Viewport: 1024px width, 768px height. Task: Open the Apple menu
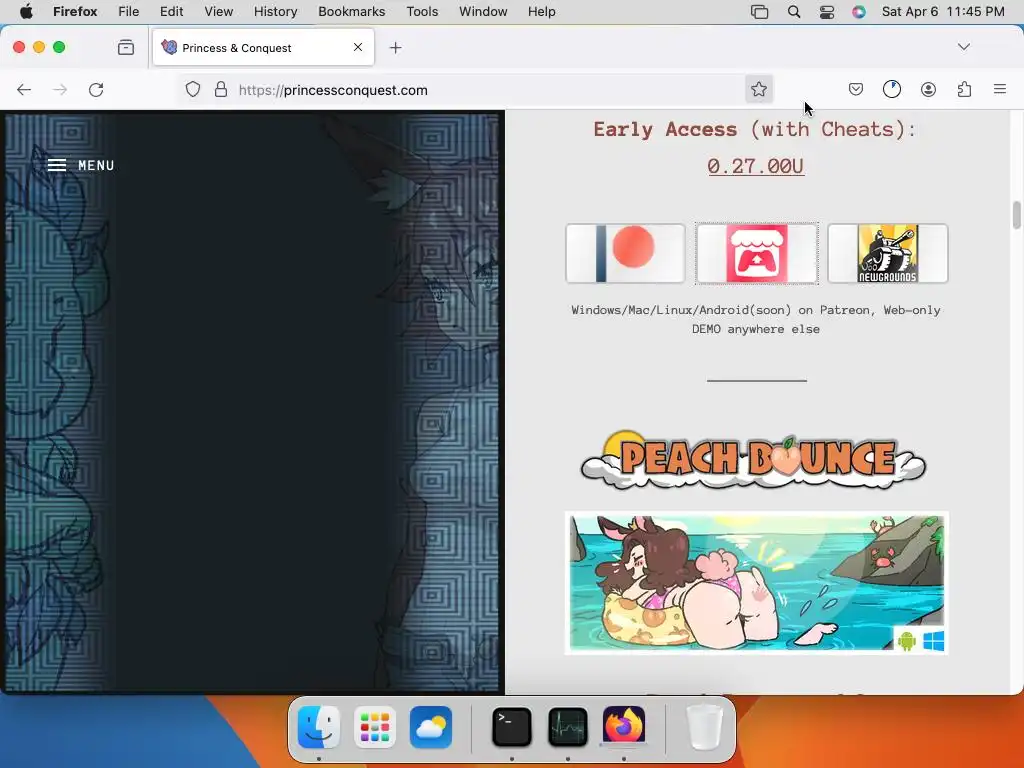[x=26, y=12]
